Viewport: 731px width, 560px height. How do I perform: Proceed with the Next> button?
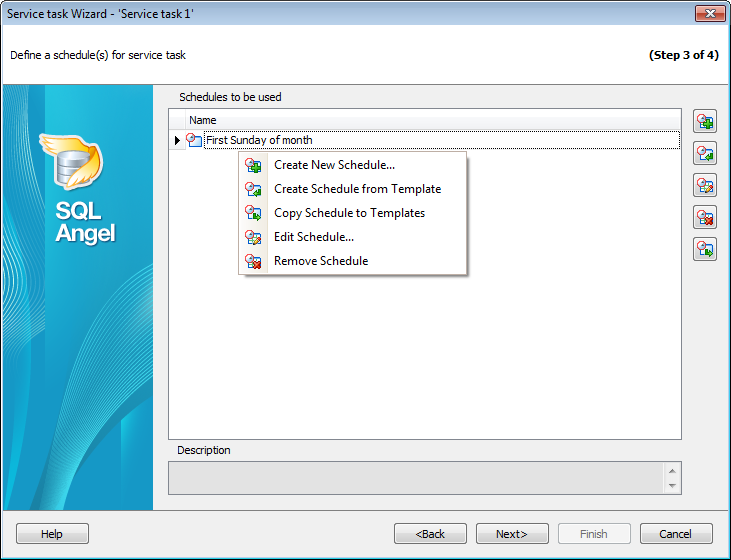[512, 533]
